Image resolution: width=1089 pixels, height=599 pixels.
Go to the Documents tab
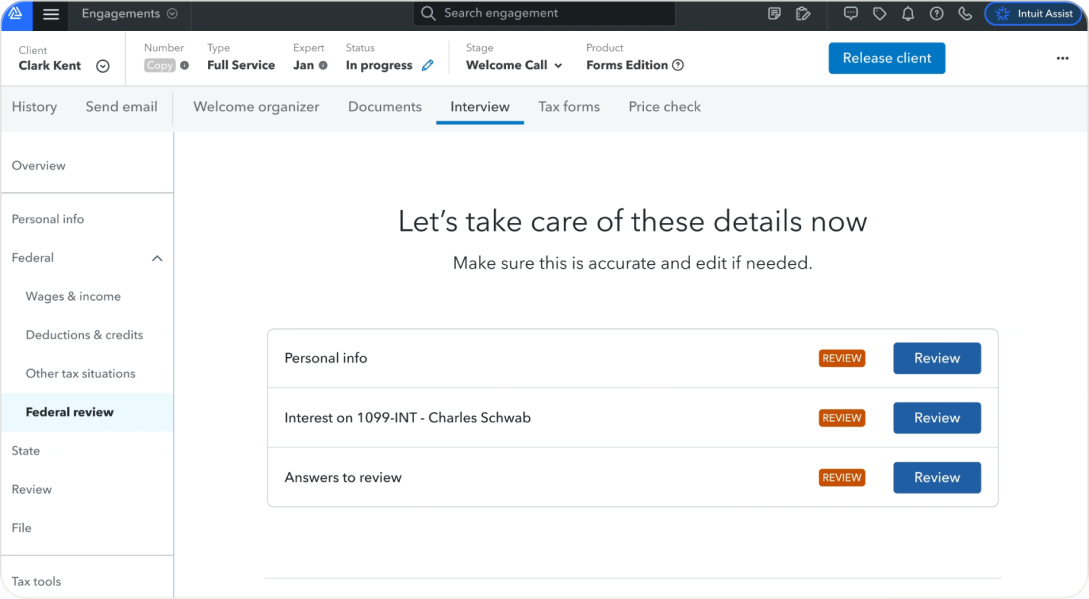point(385,107)
